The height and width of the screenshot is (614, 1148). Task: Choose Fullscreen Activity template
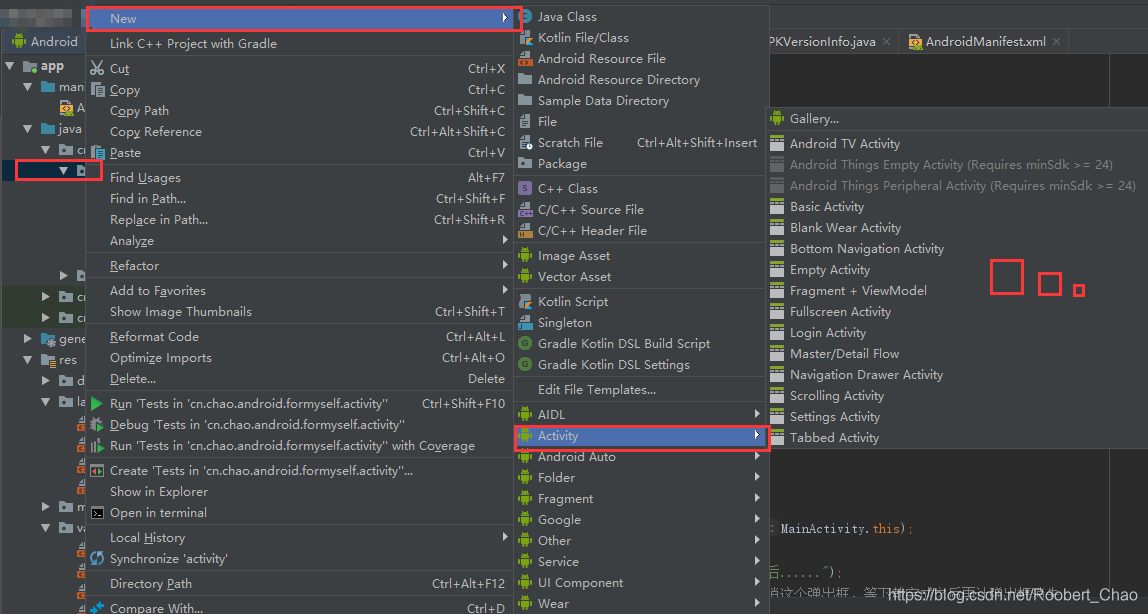coord(840,312)
